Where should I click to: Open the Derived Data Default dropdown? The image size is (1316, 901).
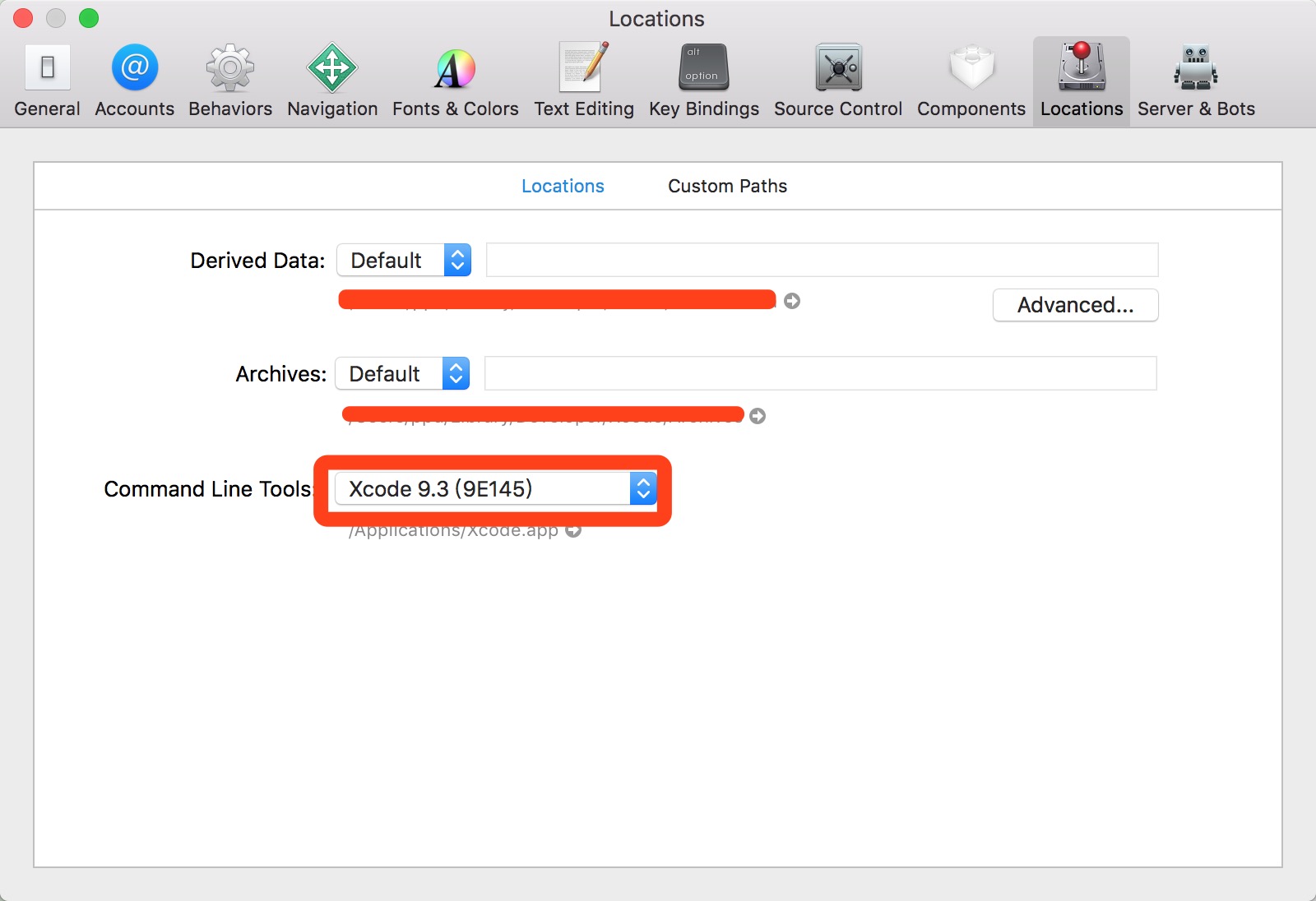(x=404, y=260)
